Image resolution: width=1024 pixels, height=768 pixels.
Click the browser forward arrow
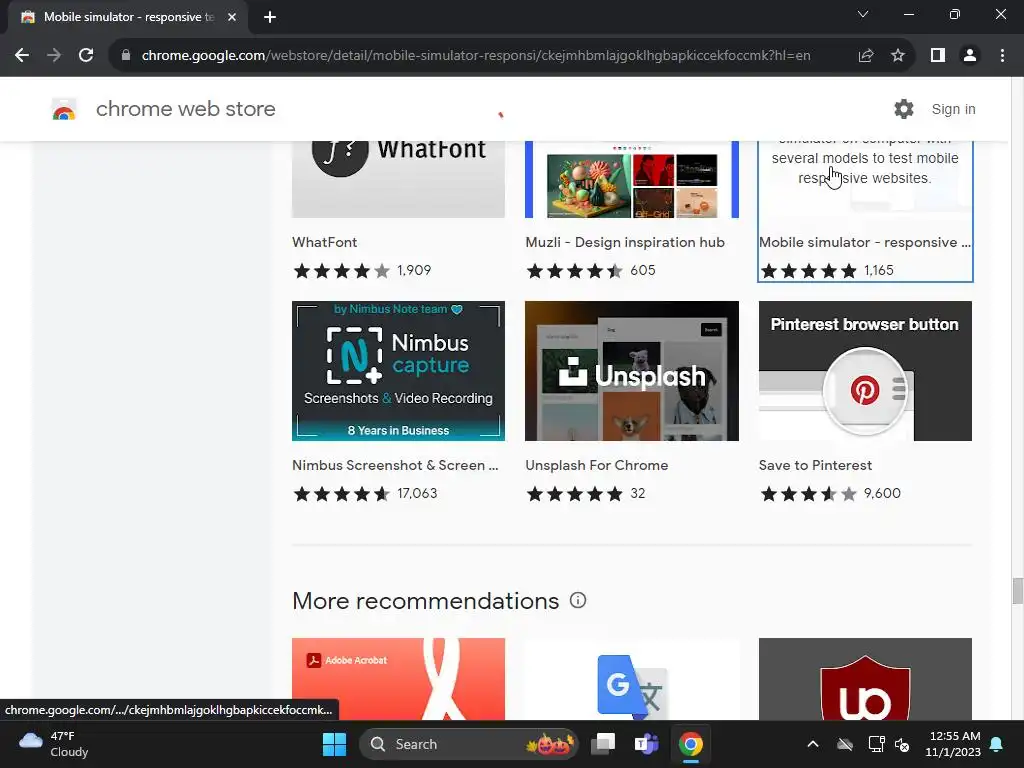(x=54, y=56)
